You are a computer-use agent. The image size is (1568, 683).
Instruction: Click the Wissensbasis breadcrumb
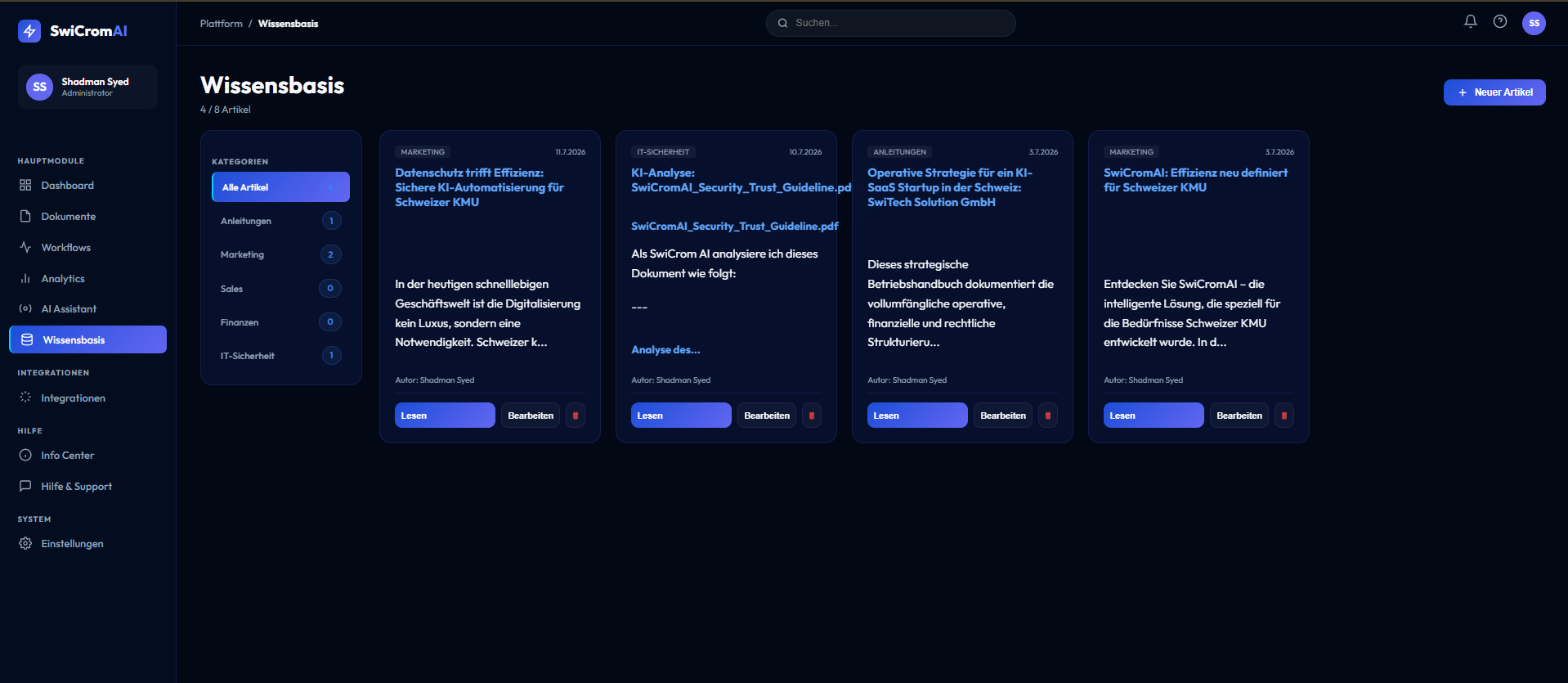289,24
